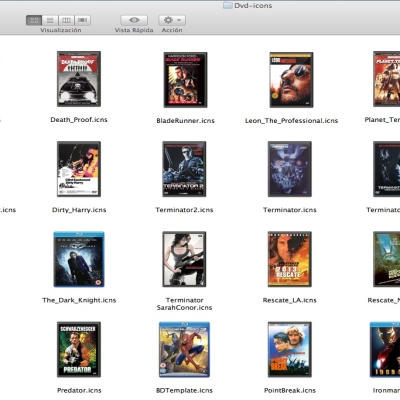Image resolution: width=400 pixels, height=400 pixels.
Task: Select the Dirty_Harry.icns icon
Action: 79,169
